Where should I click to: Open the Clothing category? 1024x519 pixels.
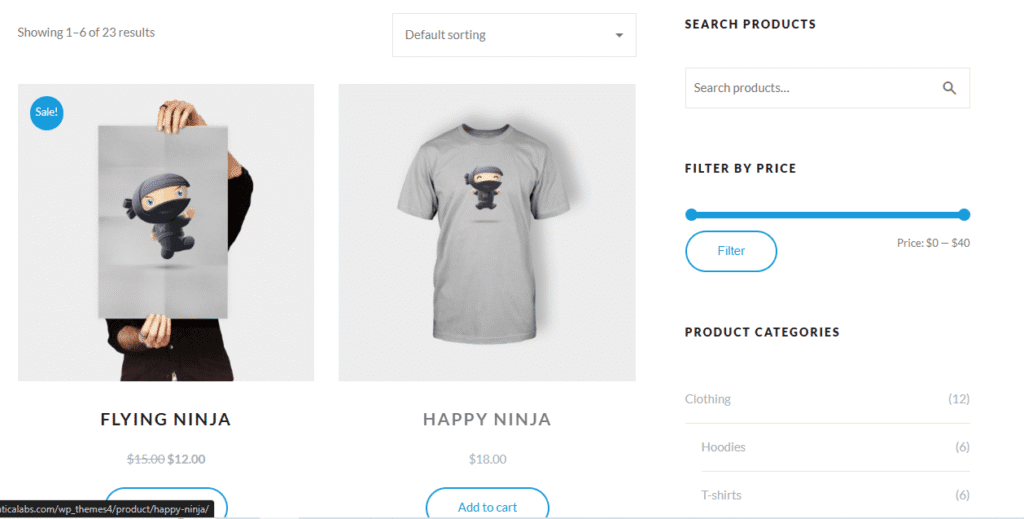708,399
